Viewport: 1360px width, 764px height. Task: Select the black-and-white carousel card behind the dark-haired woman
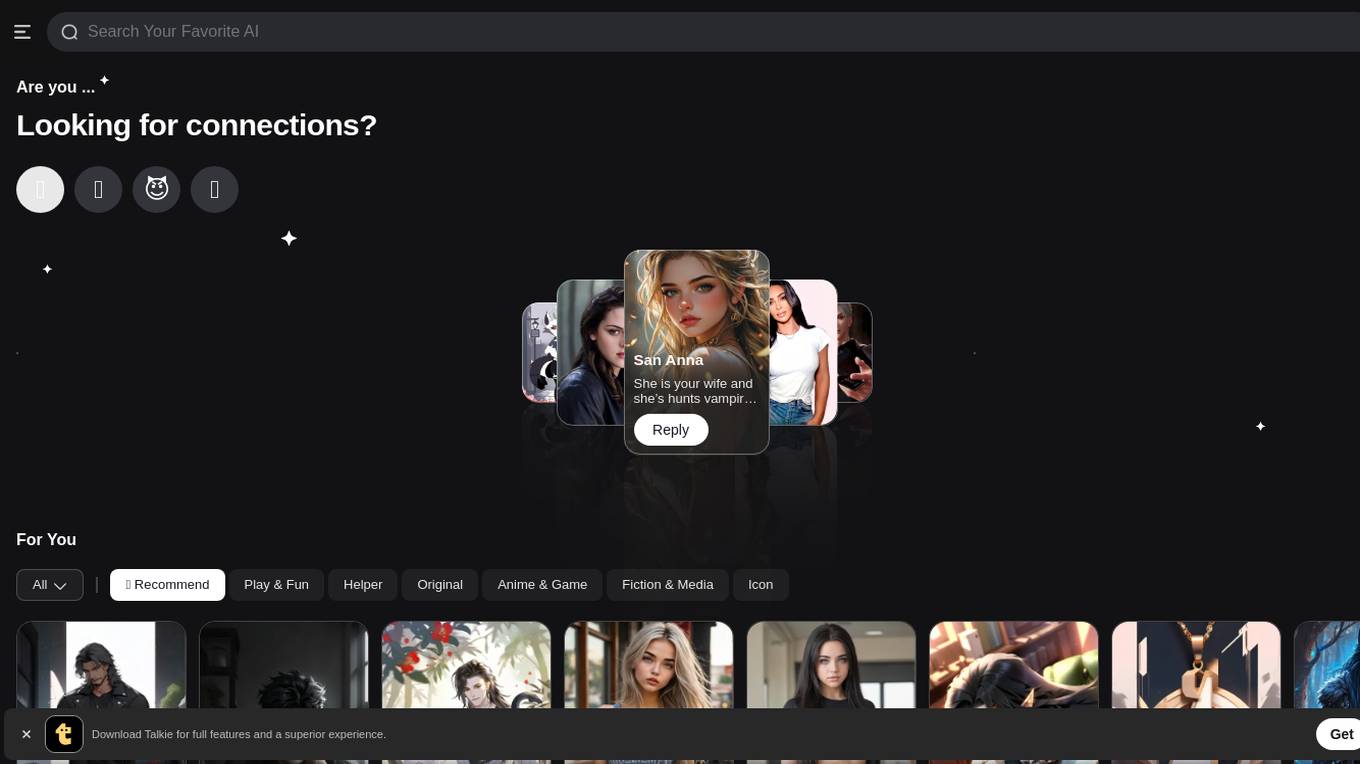tap(539, 352)
